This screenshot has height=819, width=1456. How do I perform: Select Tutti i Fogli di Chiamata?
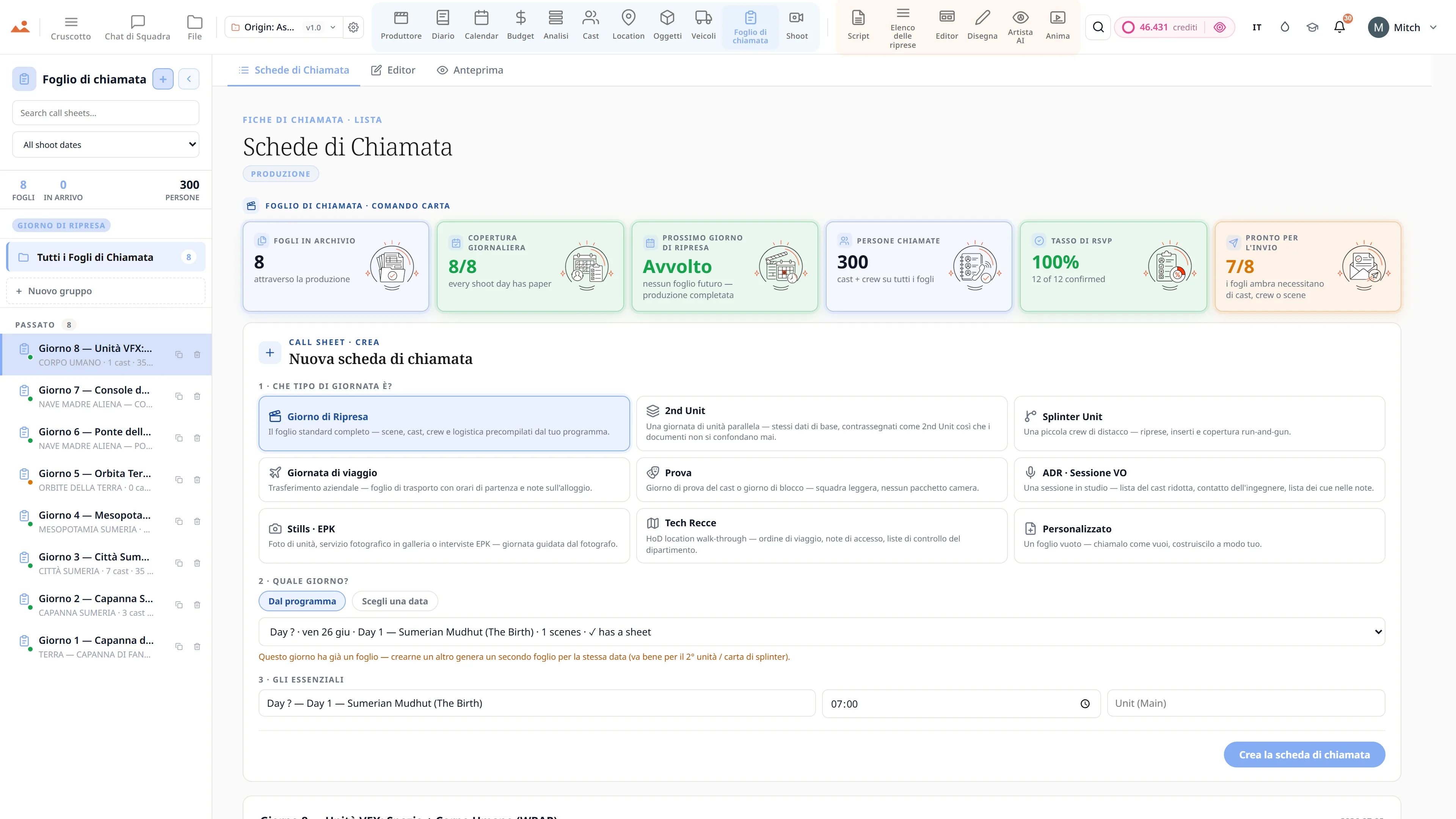(x=106, y=257)
